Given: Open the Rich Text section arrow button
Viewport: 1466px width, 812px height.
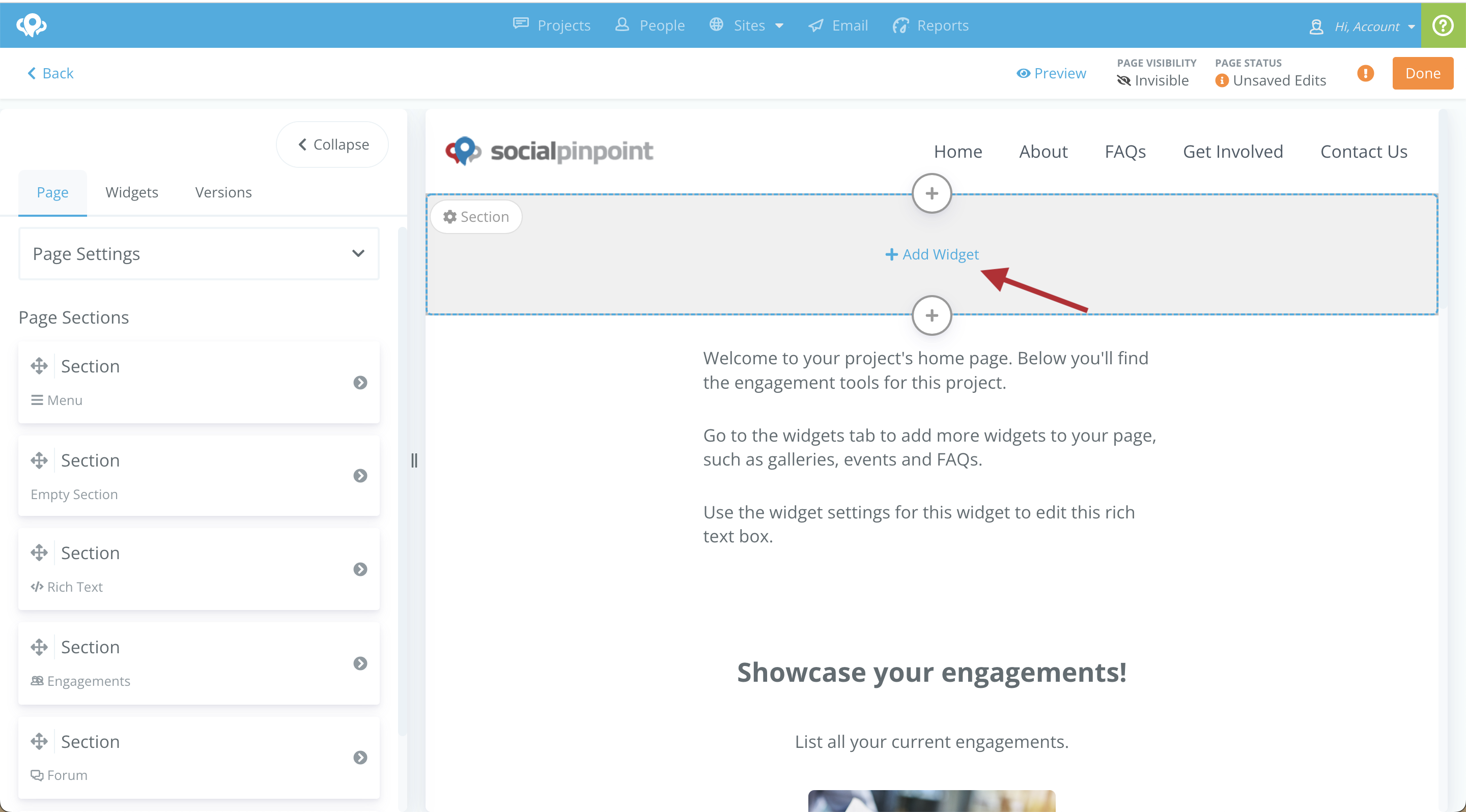Looking at the screenshot, I should 360,569.
